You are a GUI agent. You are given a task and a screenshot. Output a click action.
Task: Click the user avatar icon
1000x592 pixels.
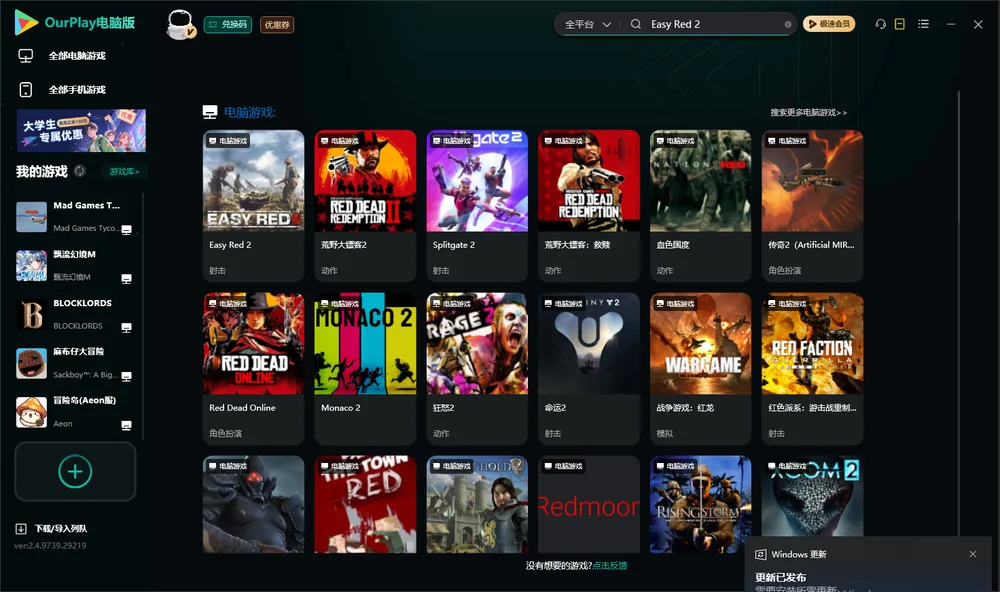coord(180,24)
